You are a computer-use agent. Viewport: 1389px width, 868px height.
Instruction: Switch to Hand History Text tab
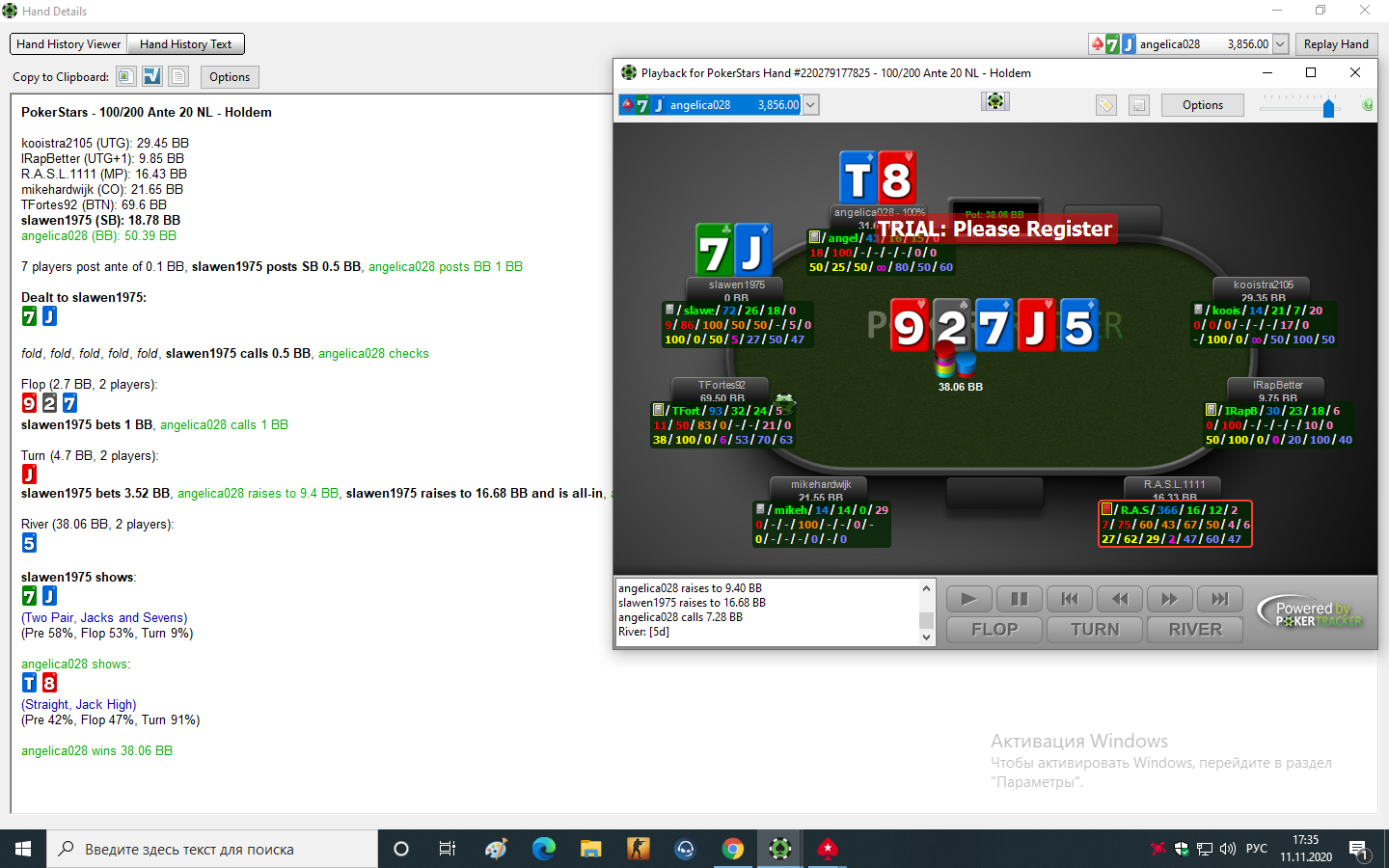(x=185, y=44)
